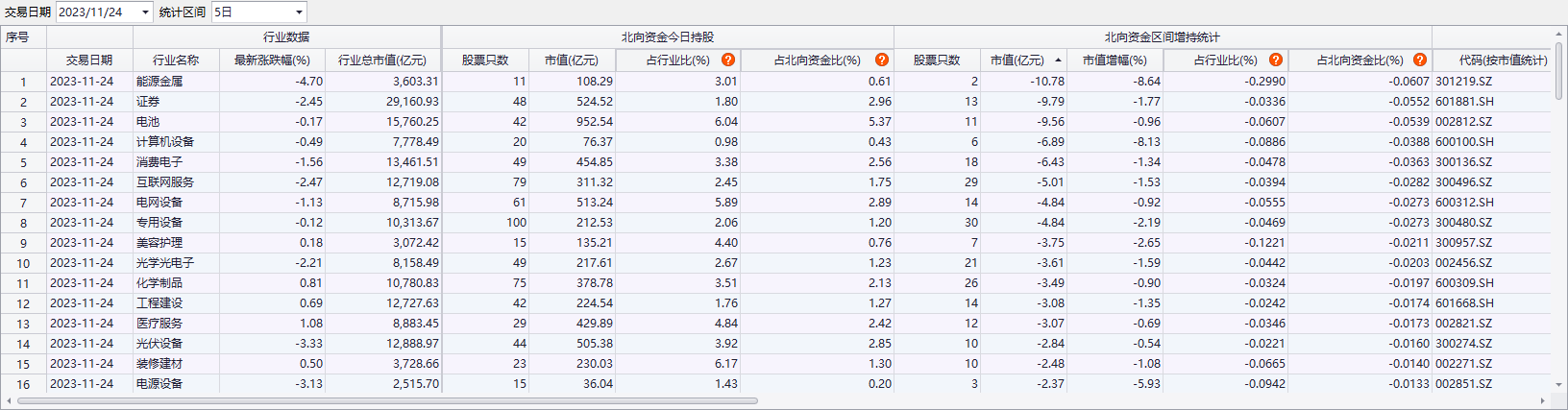Screen dimensions: 1568x410
Task: Select the 计算机设备 industry row
Action: [165, 142]
